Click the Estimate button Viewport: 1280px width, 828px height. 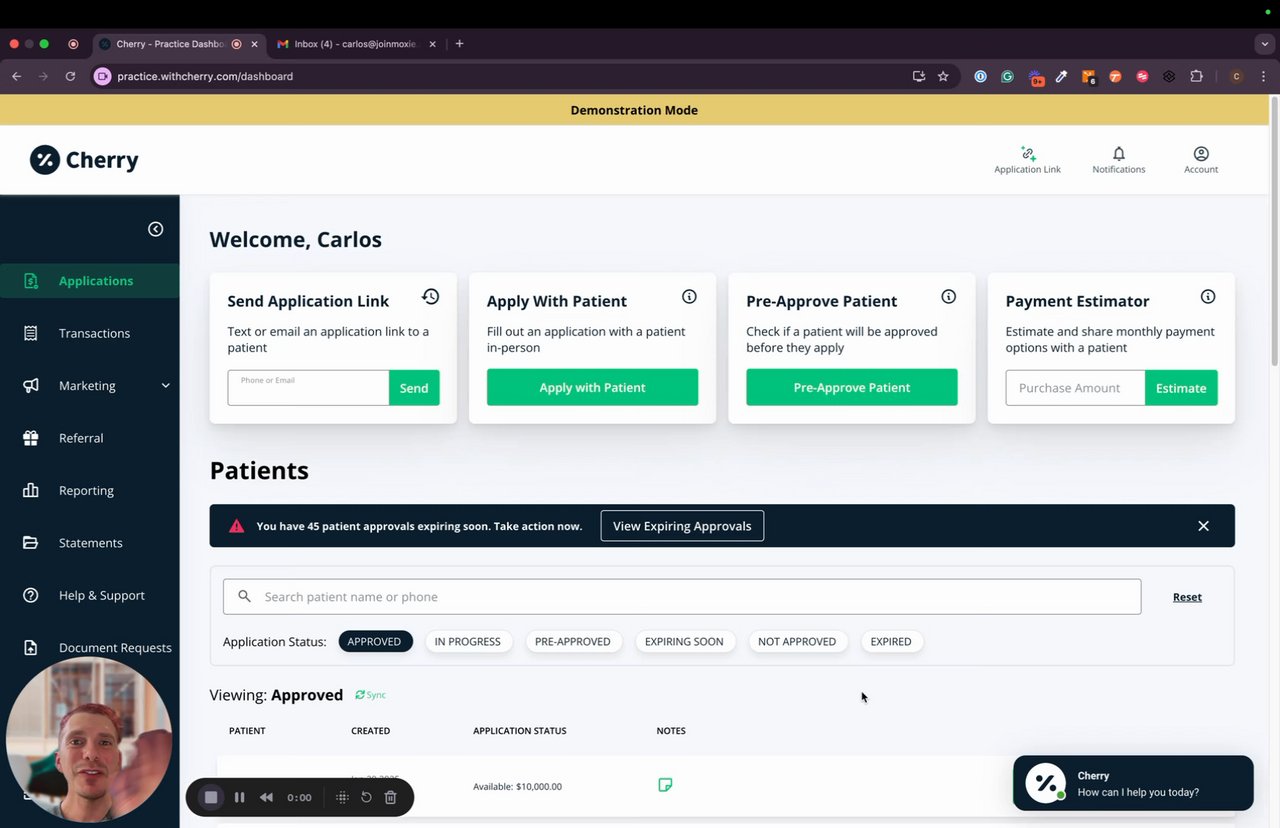pyautogui.click(x=1181, y=388)
